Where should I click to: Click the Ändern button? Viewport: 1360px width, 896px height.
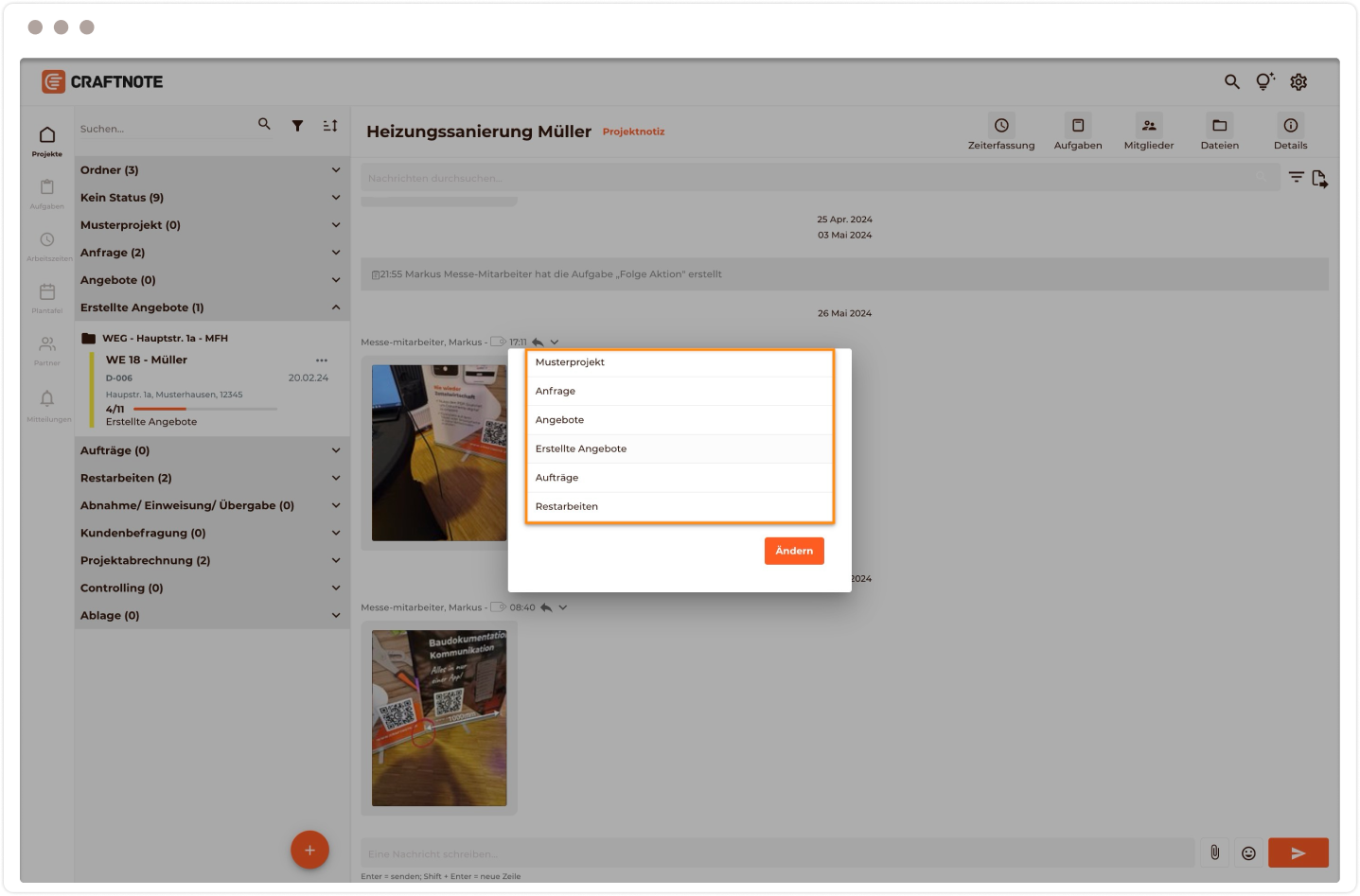[x=794, y=551]
